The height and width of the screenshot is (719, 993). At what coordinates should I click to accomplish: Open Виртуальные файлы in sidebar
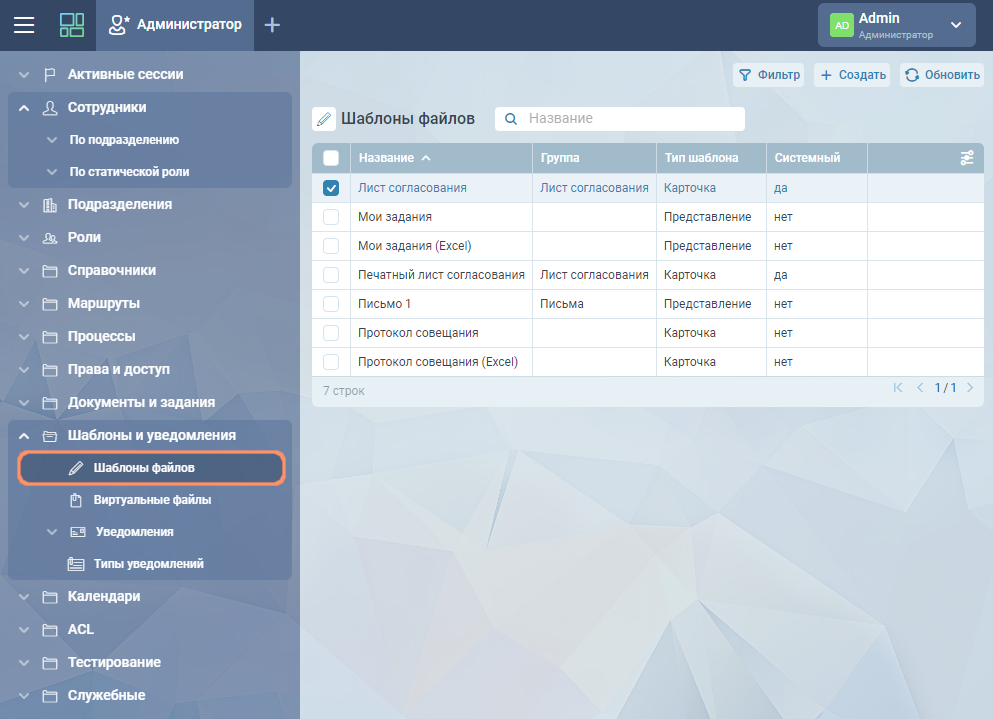click(152, 500)
